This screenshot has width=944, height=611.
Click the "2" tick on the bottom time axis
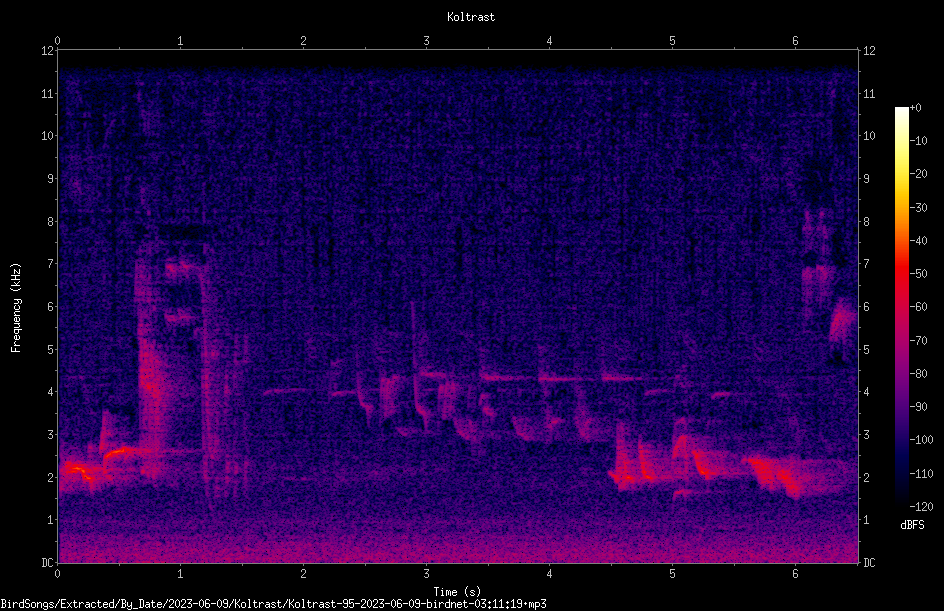tap(303, 574)
